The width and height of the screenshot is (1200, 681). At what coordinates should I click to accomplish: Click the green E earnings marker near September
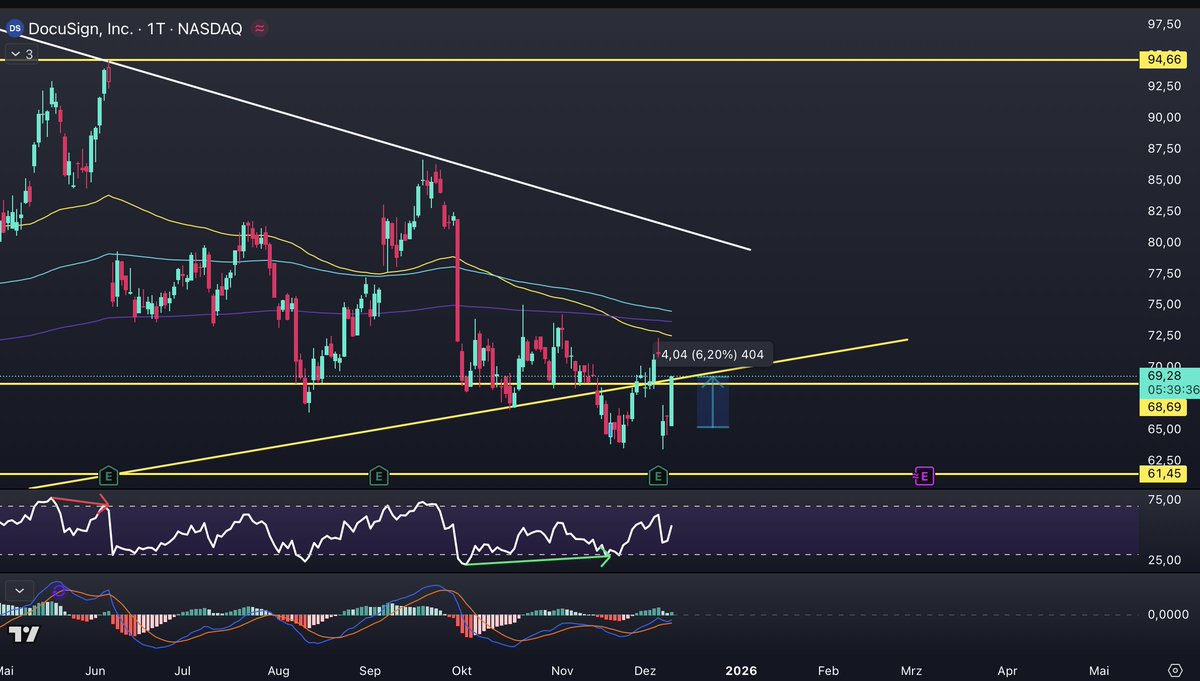[x=379, y=476]
